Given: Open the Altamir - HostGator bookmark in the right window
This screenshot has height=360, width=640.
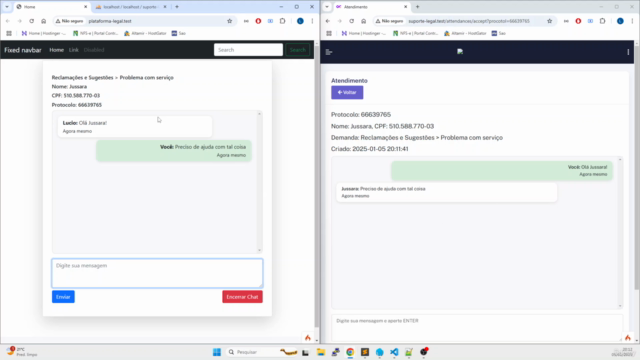Looking at the screenshot, I should [x=465, y=33].
